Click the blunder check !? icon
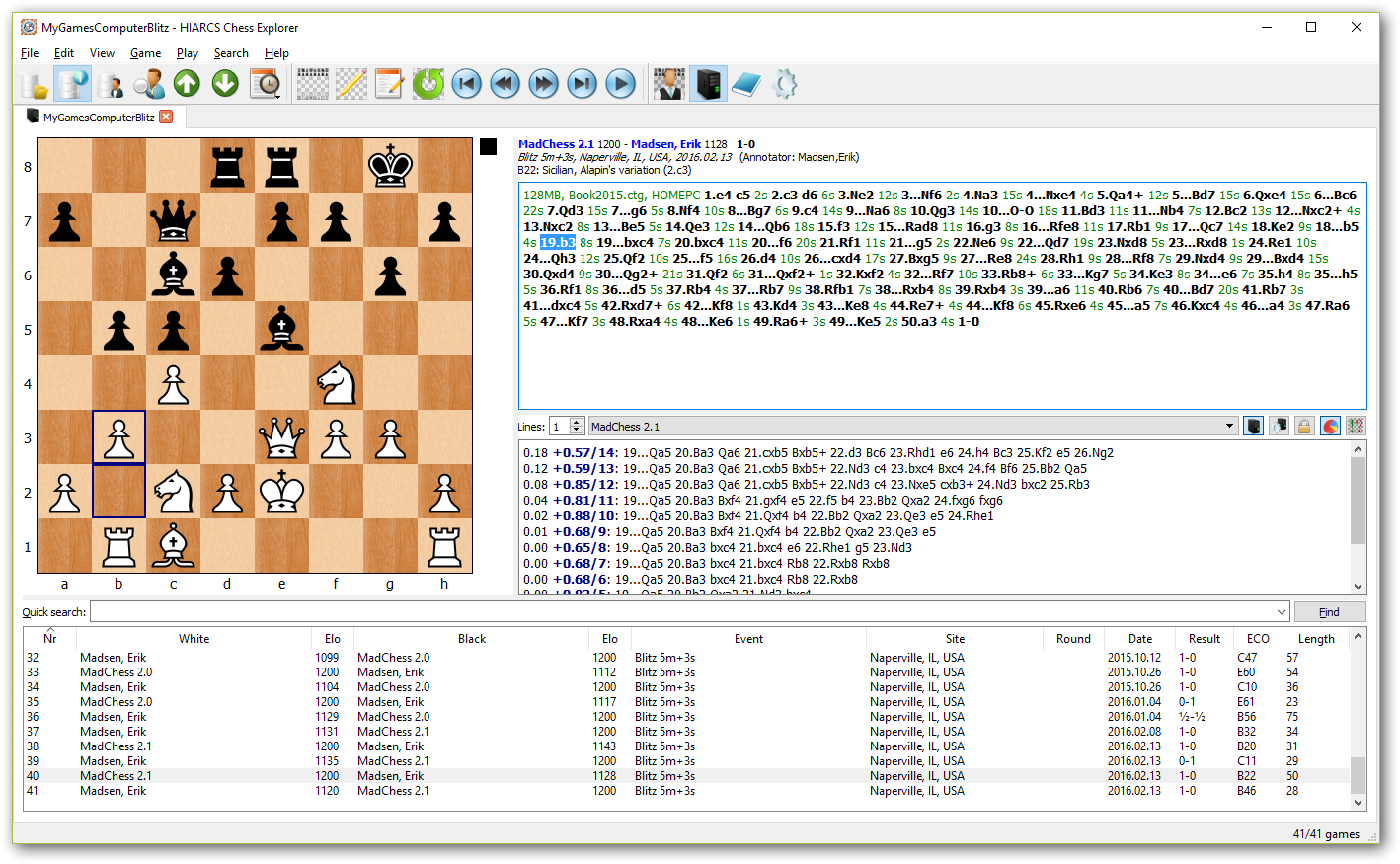The width and height of the screenshot is (1400, 864). pyautogui.click(x=1356, y=426)
